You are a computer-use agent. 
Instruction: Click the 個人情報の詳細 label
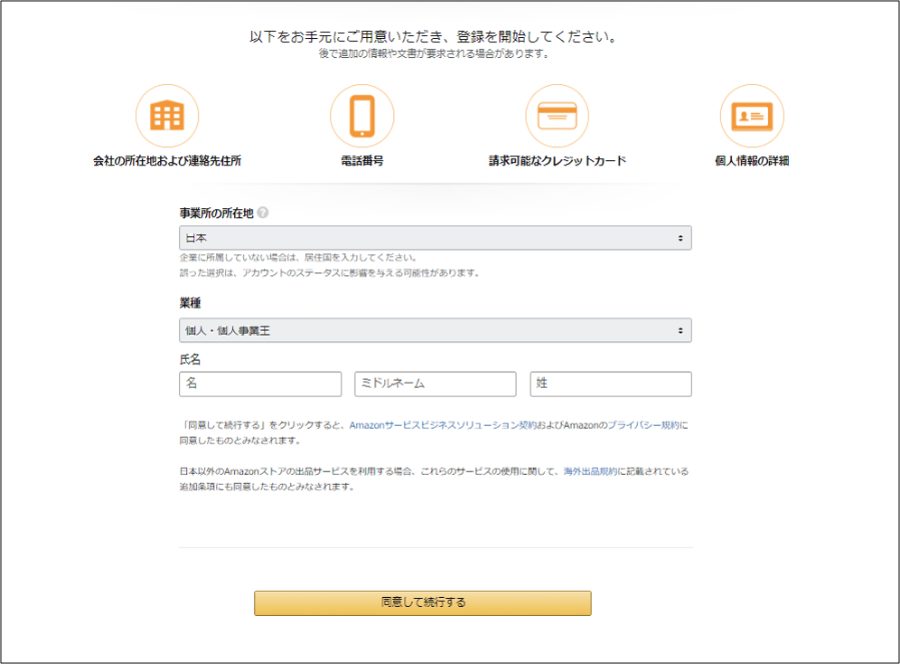pyautogui.click(x=752, y=161)
